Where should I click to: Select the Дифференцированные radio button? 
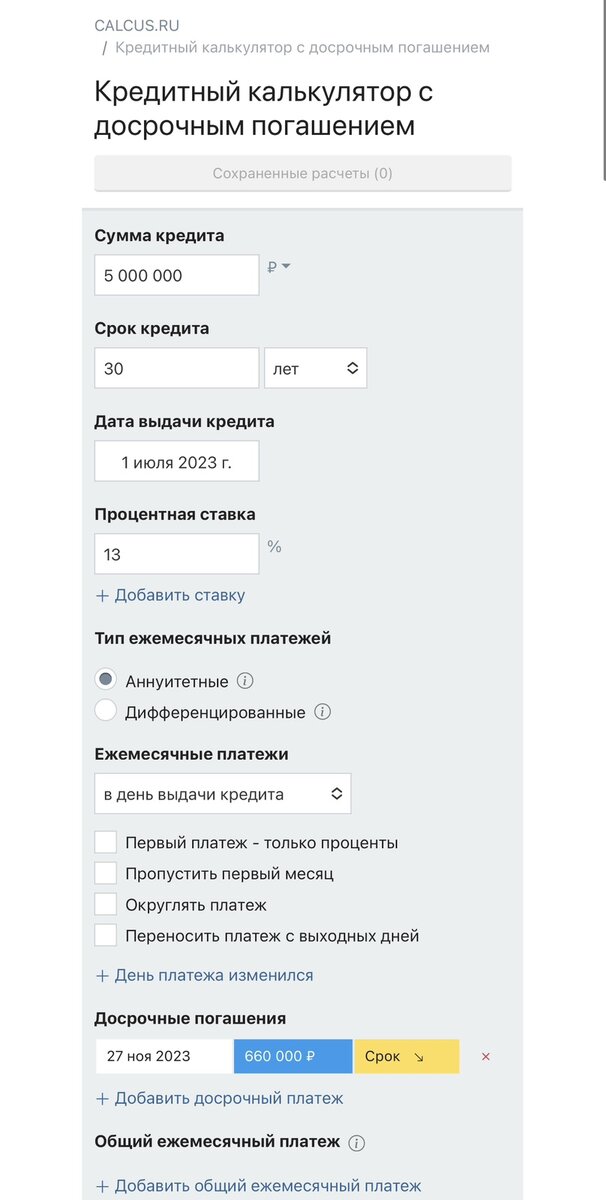tap(105, 712)
